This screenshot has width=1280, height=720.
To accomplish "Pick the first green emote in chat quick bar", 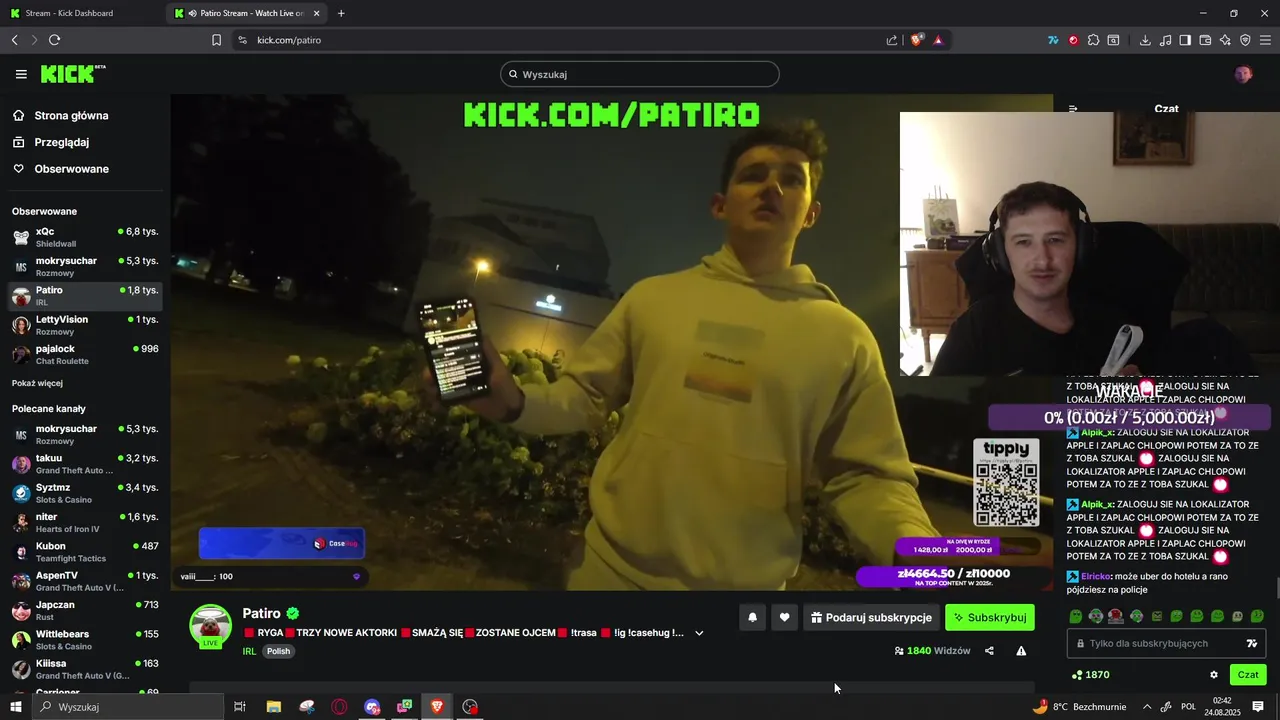I will click(x=1076, y=616).
